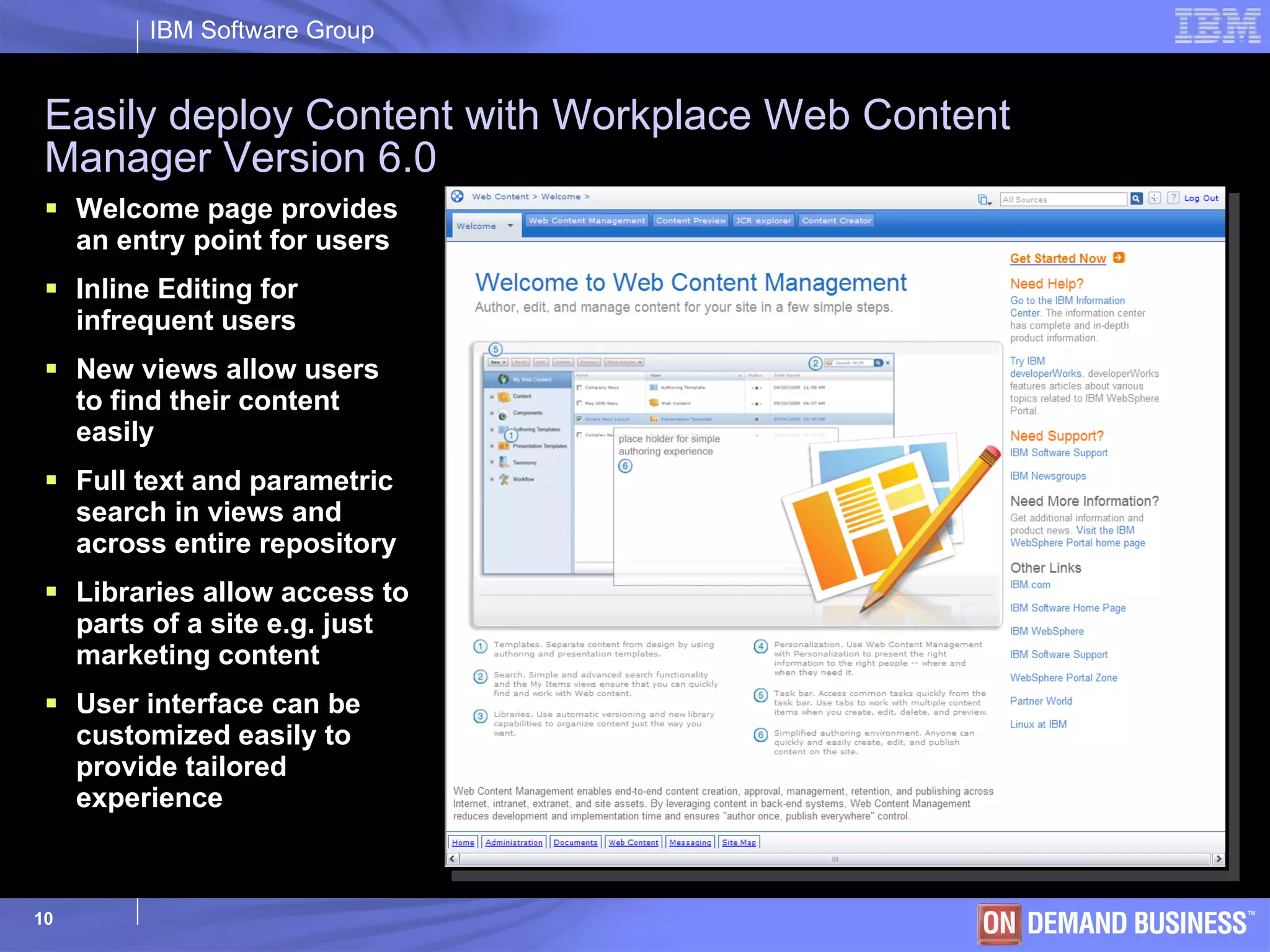The height and width of the screenshot is (952, 1270).
Task: Click the pages icon left of All Sources
Action: pos(983,199)
